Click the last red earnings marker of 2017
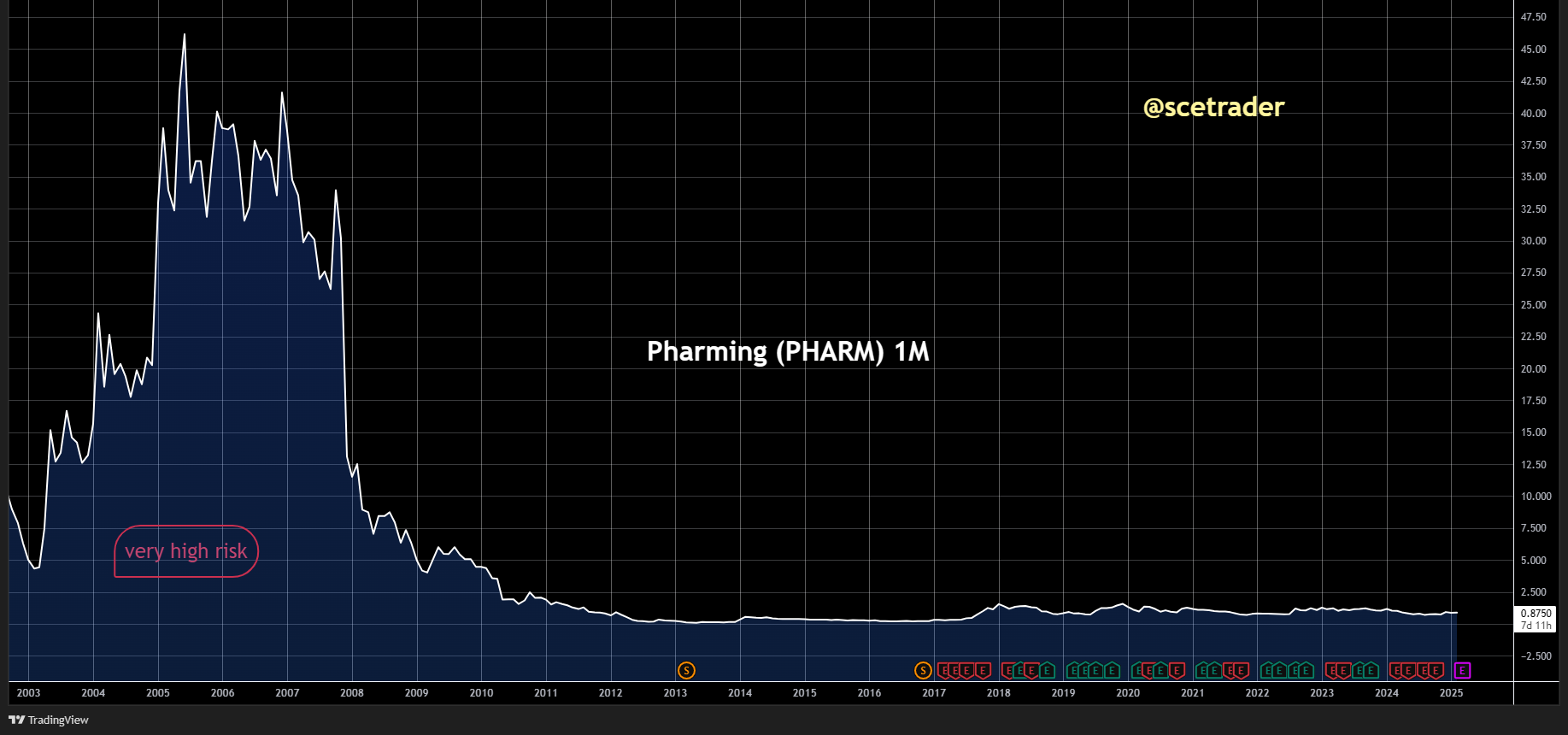Viewport: 1568px width, 735px height. (984, 671)
